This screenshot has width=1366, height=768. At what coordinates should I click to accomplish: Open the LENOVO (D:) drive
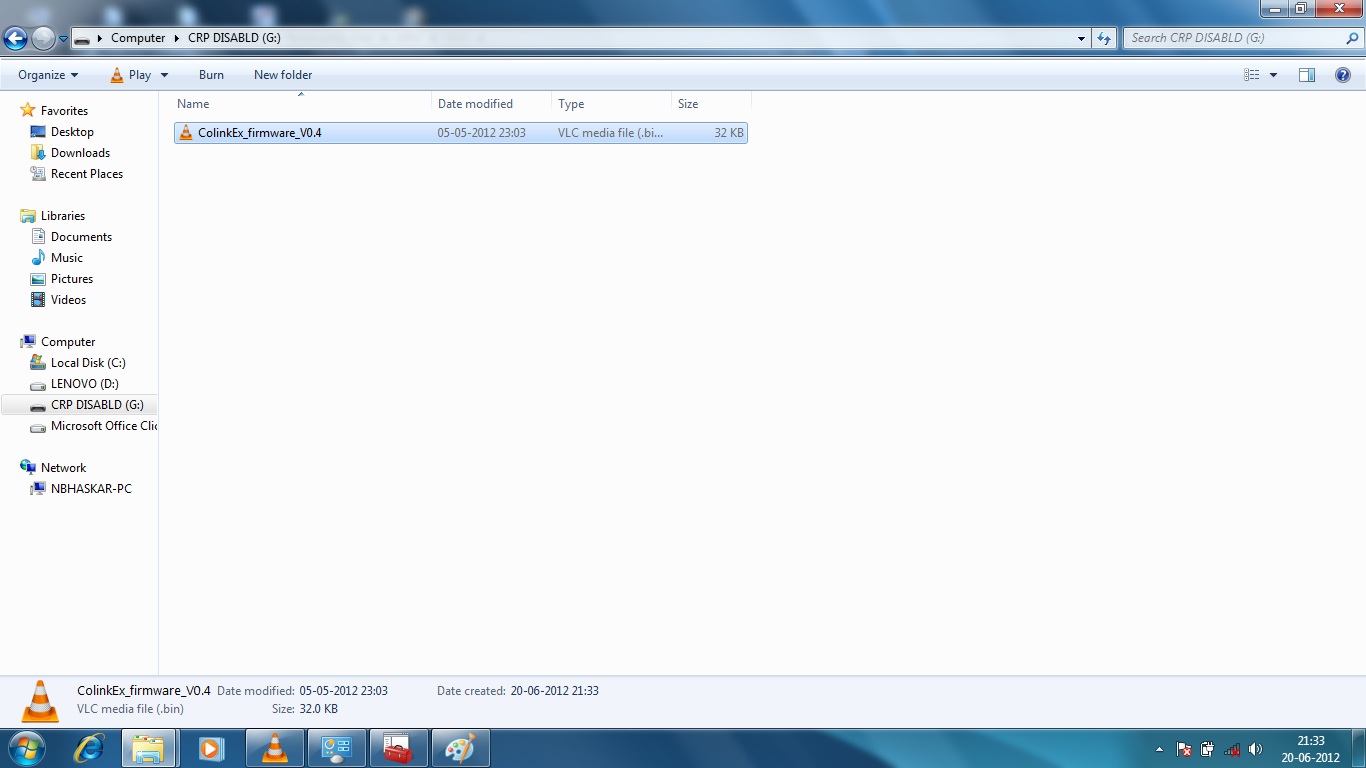click(85, 384)
